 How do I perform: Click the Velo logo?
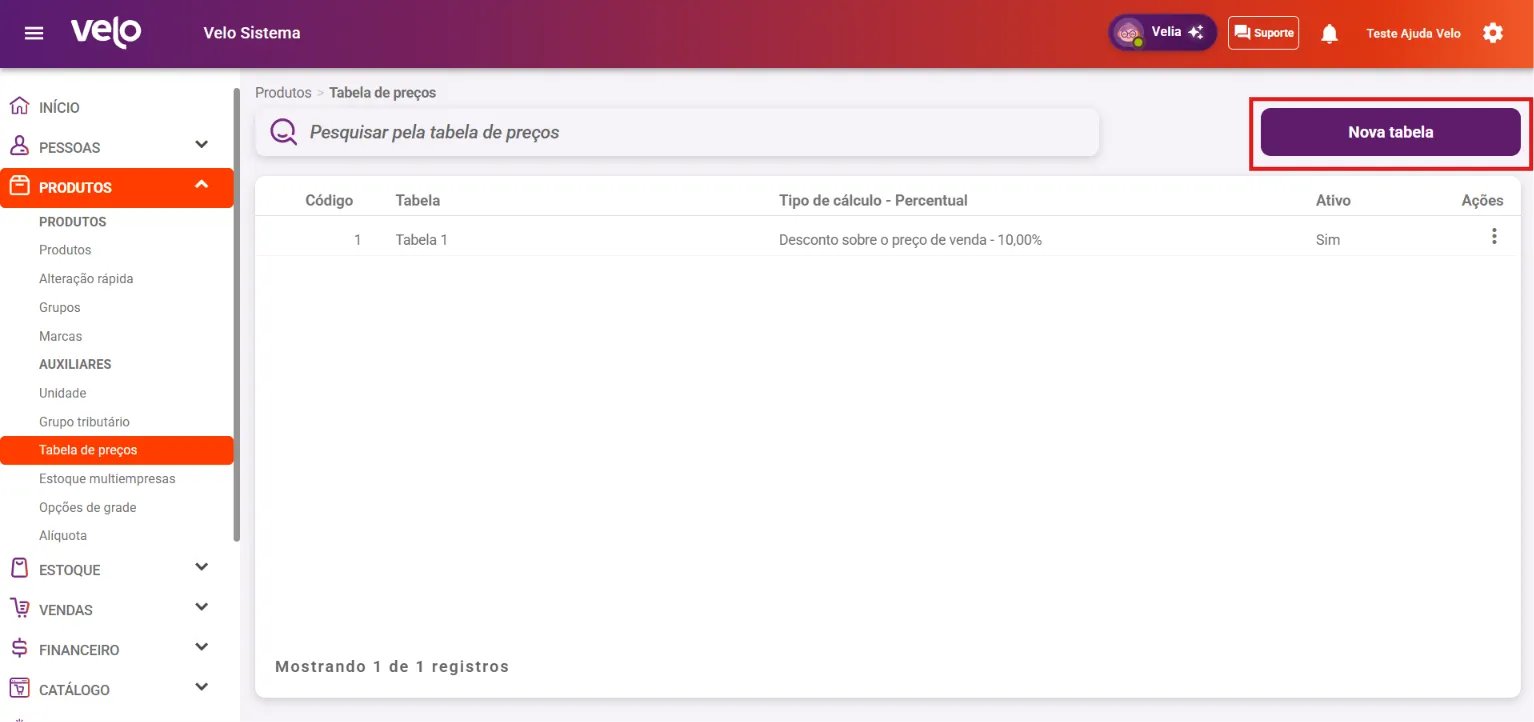106,33
